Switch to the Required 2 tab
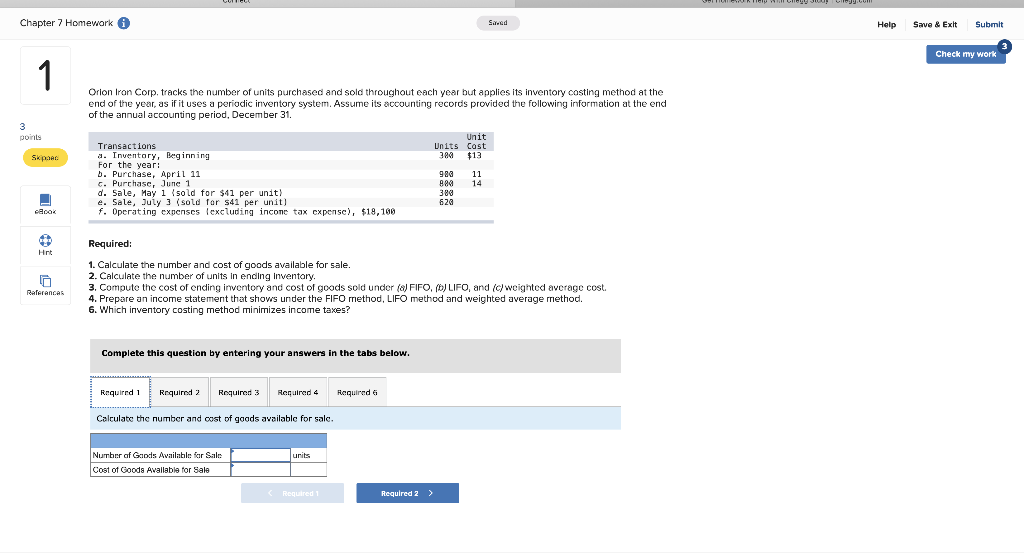Viewport: 1024px width, 553px height. click(x=180, y=392)
